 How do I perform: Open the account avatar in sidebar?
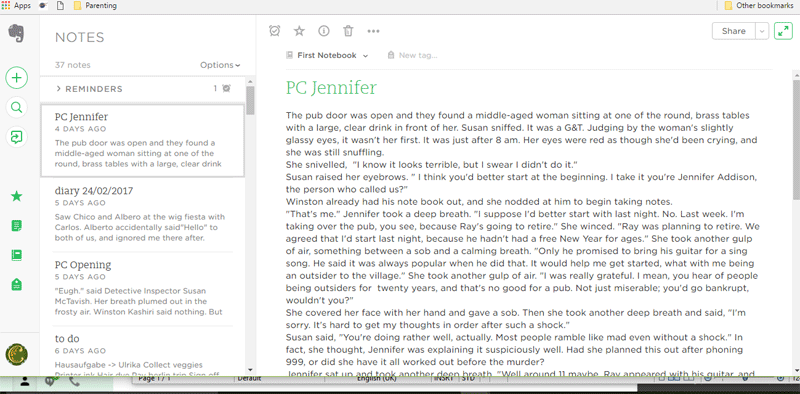pyautogui.click(x=16, y=355)
